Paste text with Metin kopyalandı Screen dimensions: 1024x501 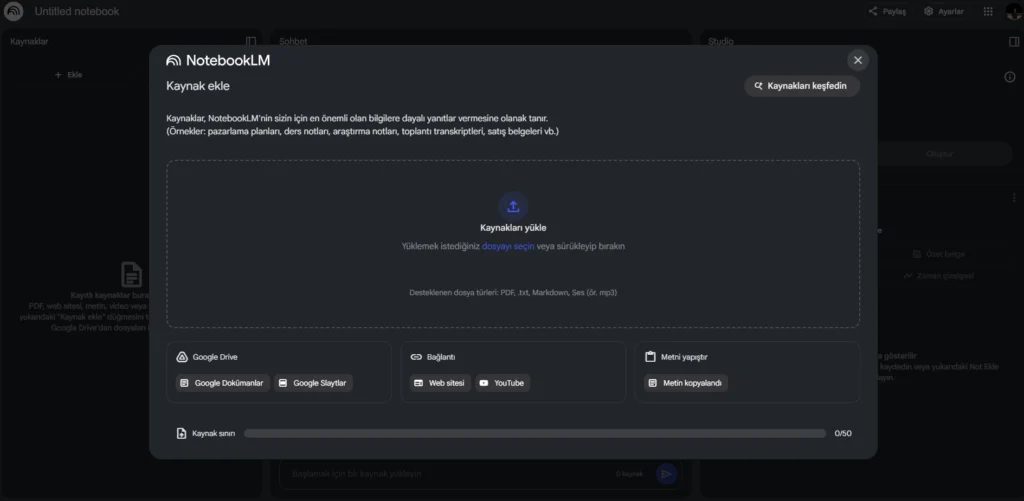686,383
